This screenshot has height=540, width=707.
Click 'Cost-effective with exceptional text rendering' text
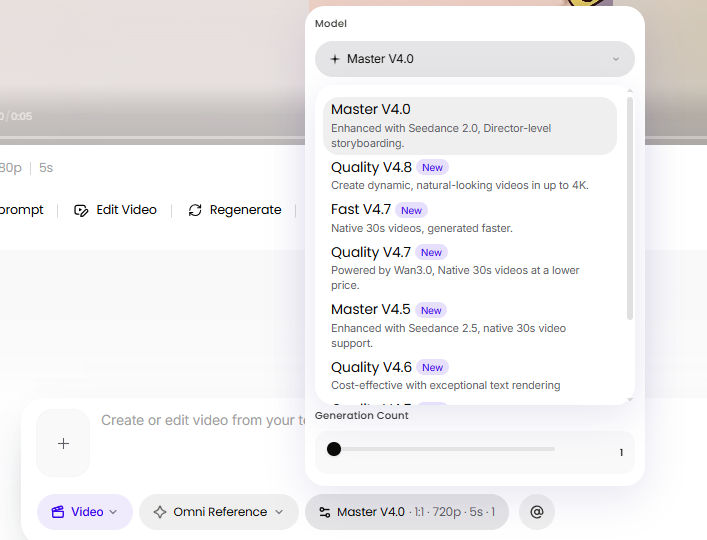coord(445,385)
